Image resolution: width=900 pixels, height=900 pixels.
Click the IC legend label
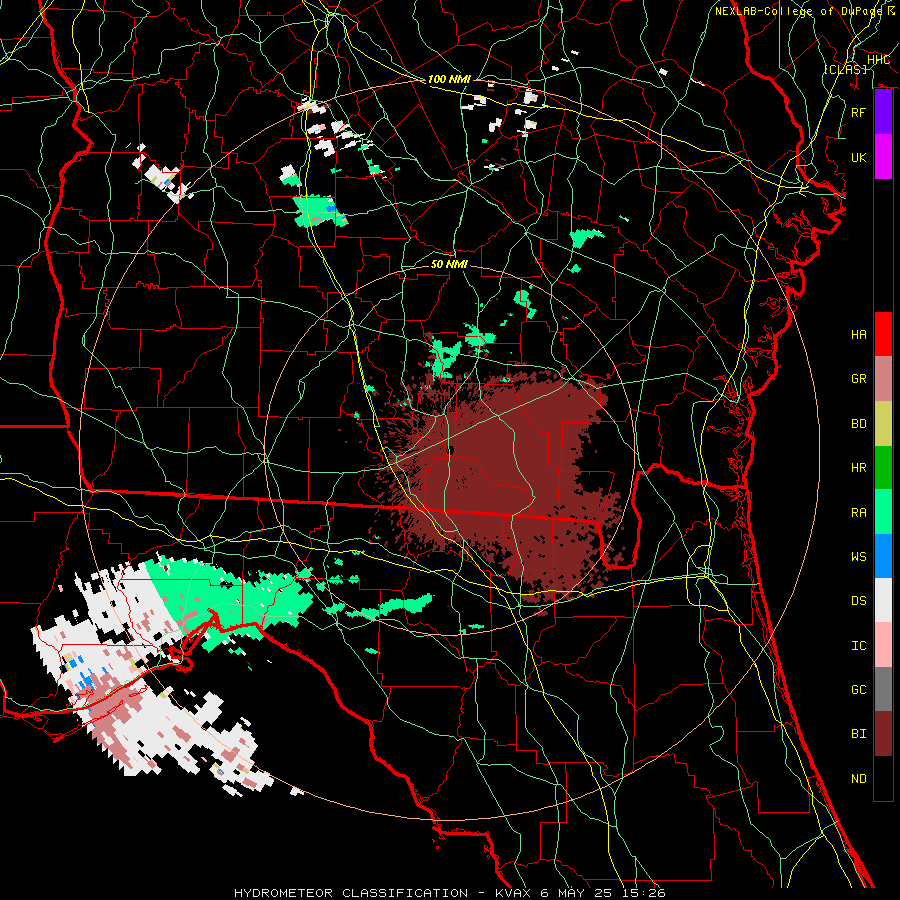coord(858,646)
